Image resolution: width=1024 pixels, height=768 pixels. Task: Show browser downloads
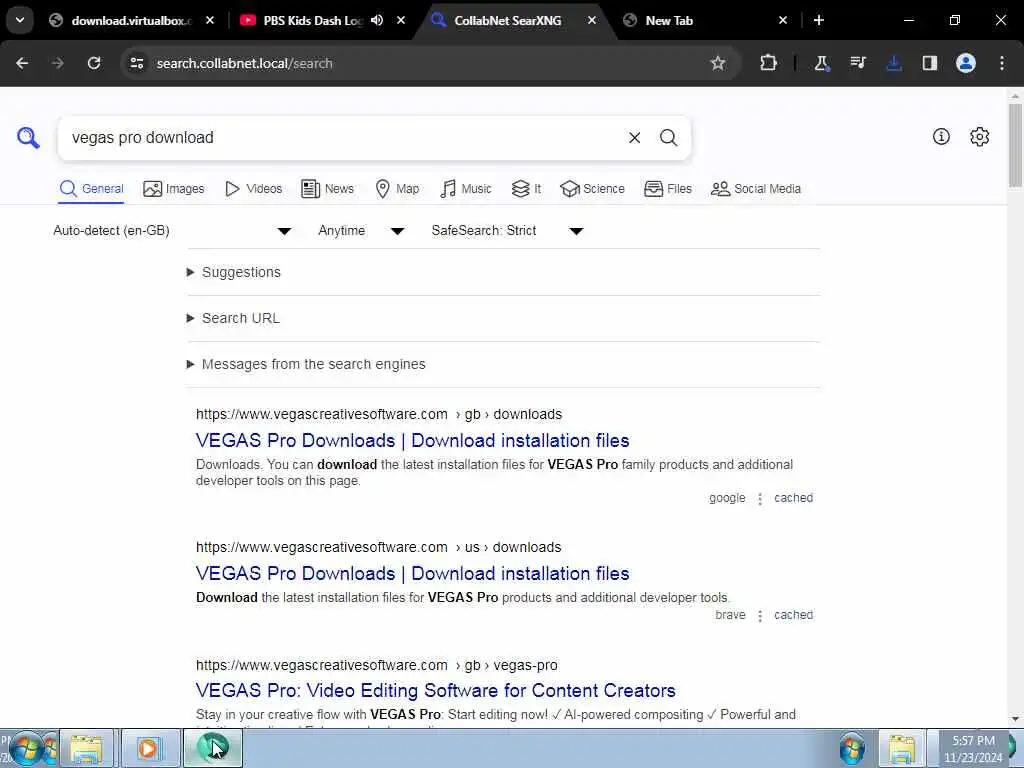(x=894, y=63)
